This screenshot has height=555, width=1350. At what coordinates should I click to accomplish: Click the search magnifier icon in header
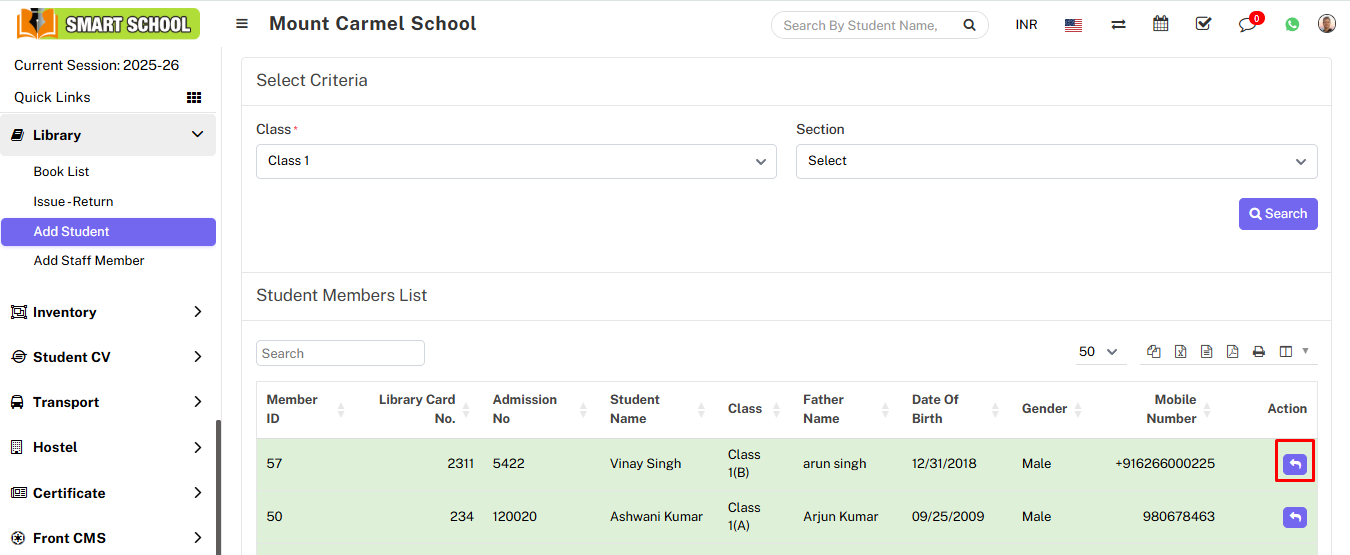969,25
